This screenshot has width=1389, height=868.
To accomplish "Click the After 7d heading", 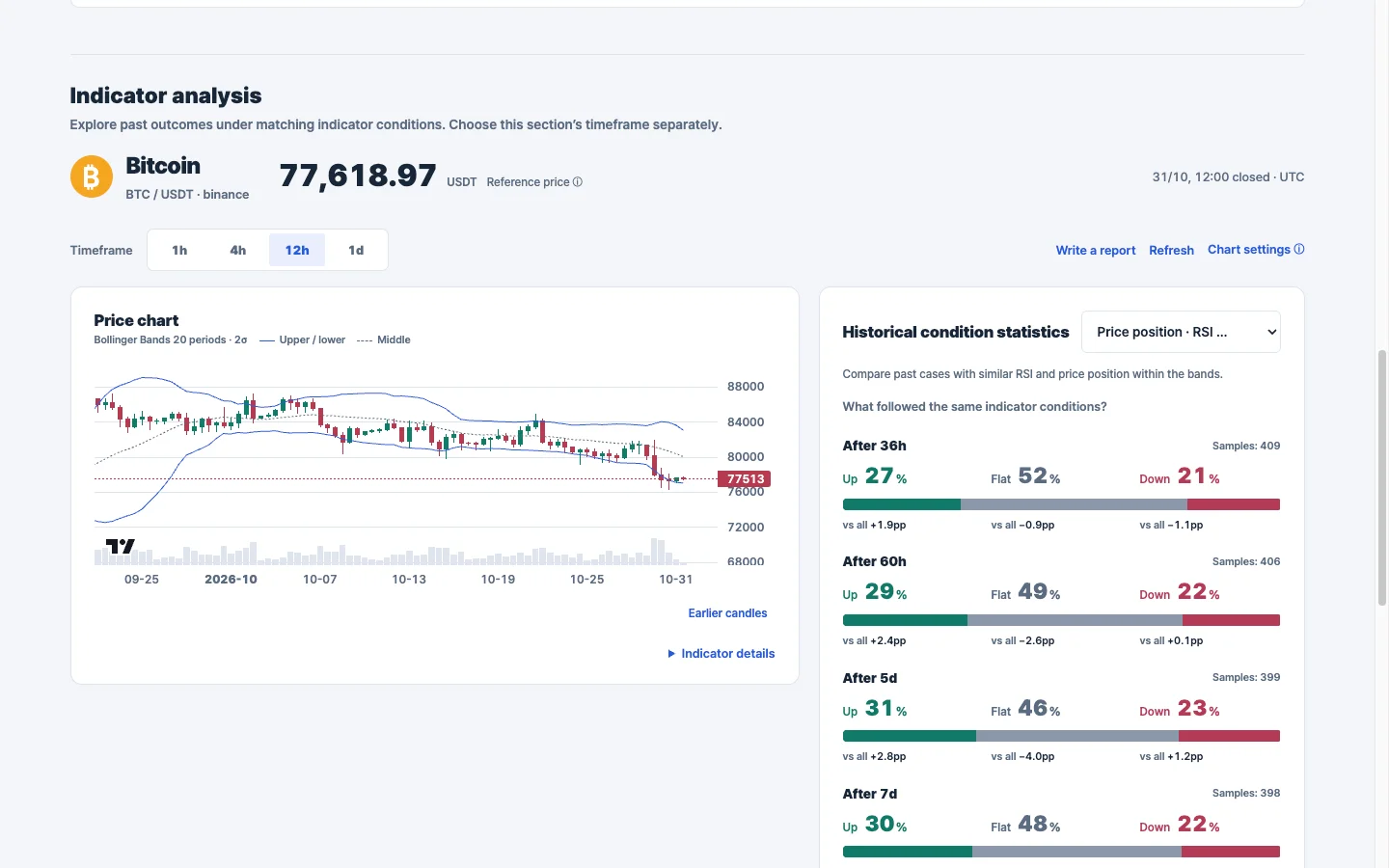I will (870, 794).
